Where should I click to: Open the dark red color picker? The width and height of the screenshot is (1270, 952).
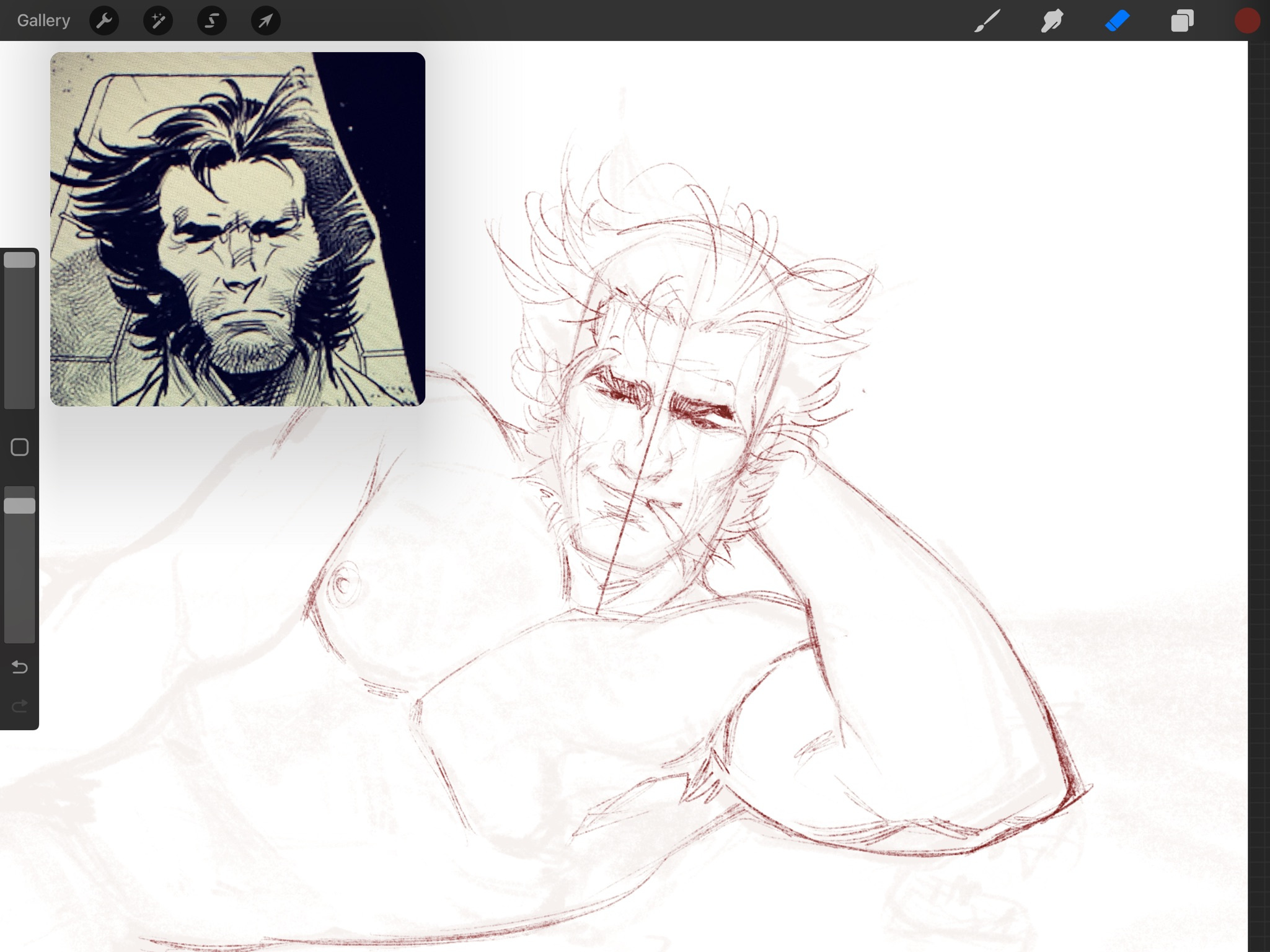click(x=1247, y=20)
